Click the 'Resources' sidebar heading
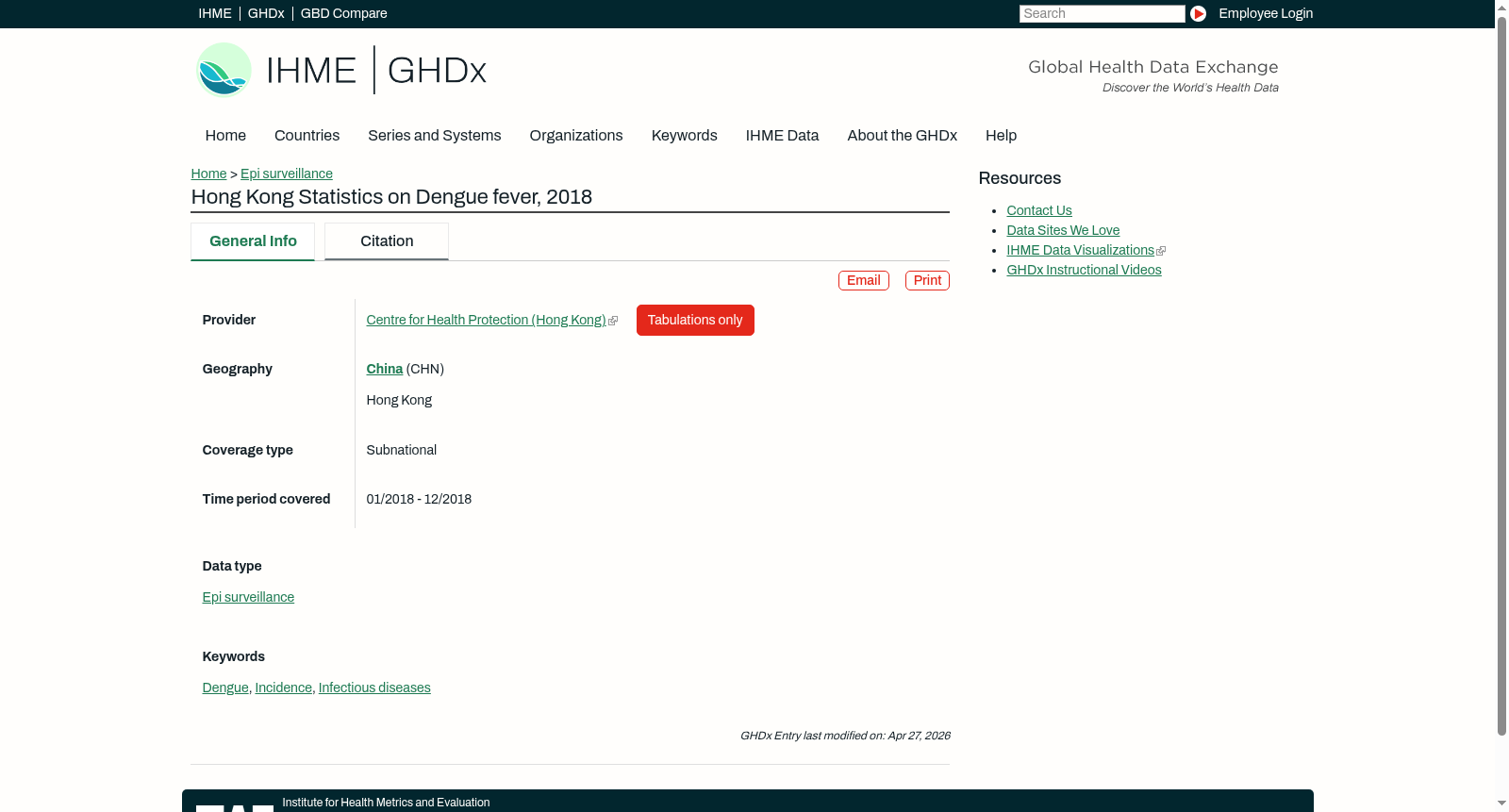 tap(1020, 179)
